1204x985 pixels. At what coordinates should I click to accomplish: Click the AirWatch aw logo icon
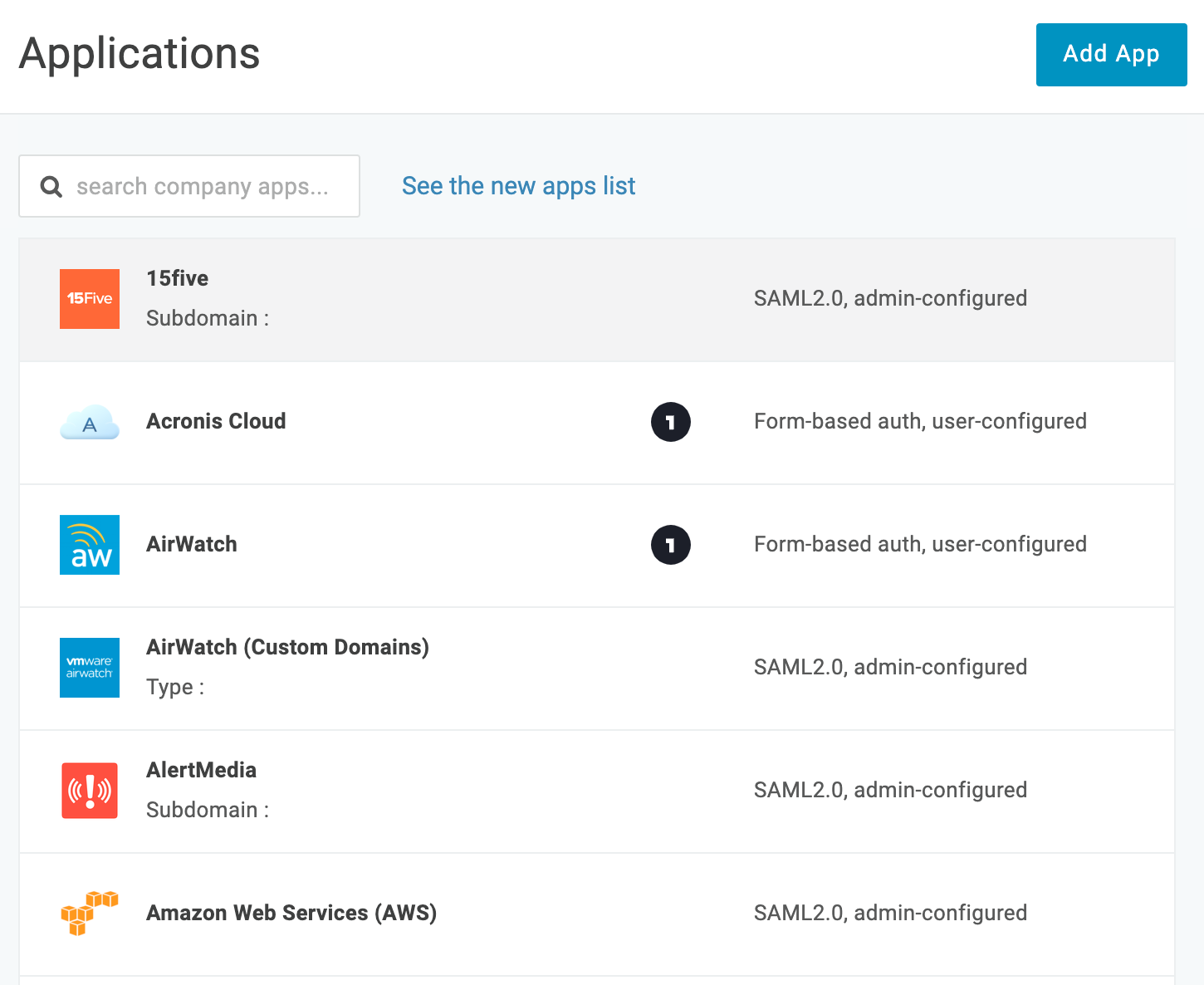click(x=90, y=545)
